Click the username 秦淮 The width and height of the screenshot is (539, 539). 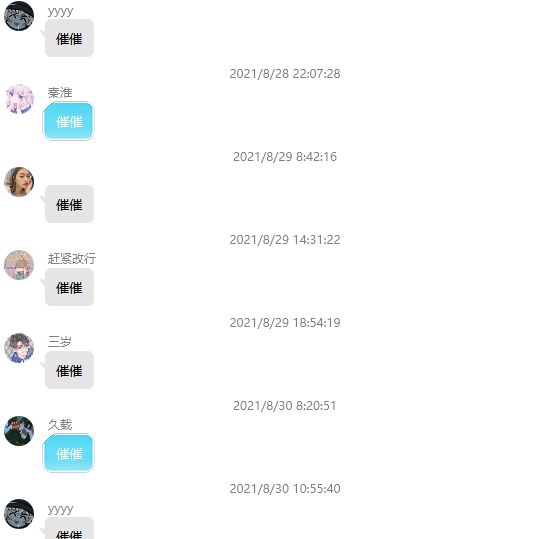pos(60,92)
